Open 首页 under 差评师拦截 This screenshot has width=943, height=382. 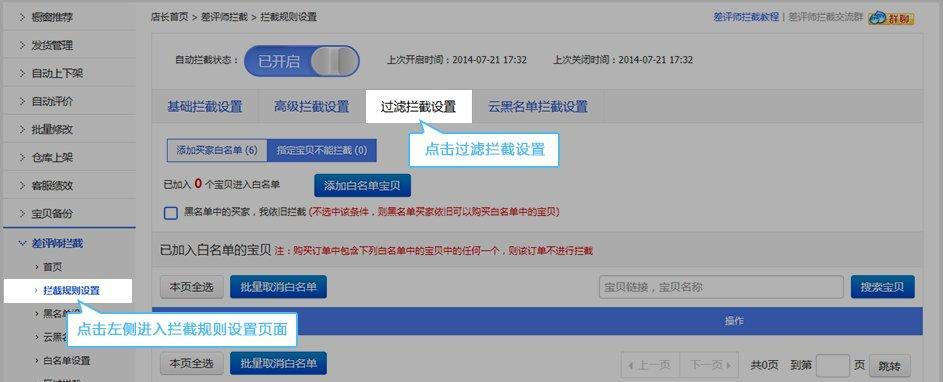point(52,266)
